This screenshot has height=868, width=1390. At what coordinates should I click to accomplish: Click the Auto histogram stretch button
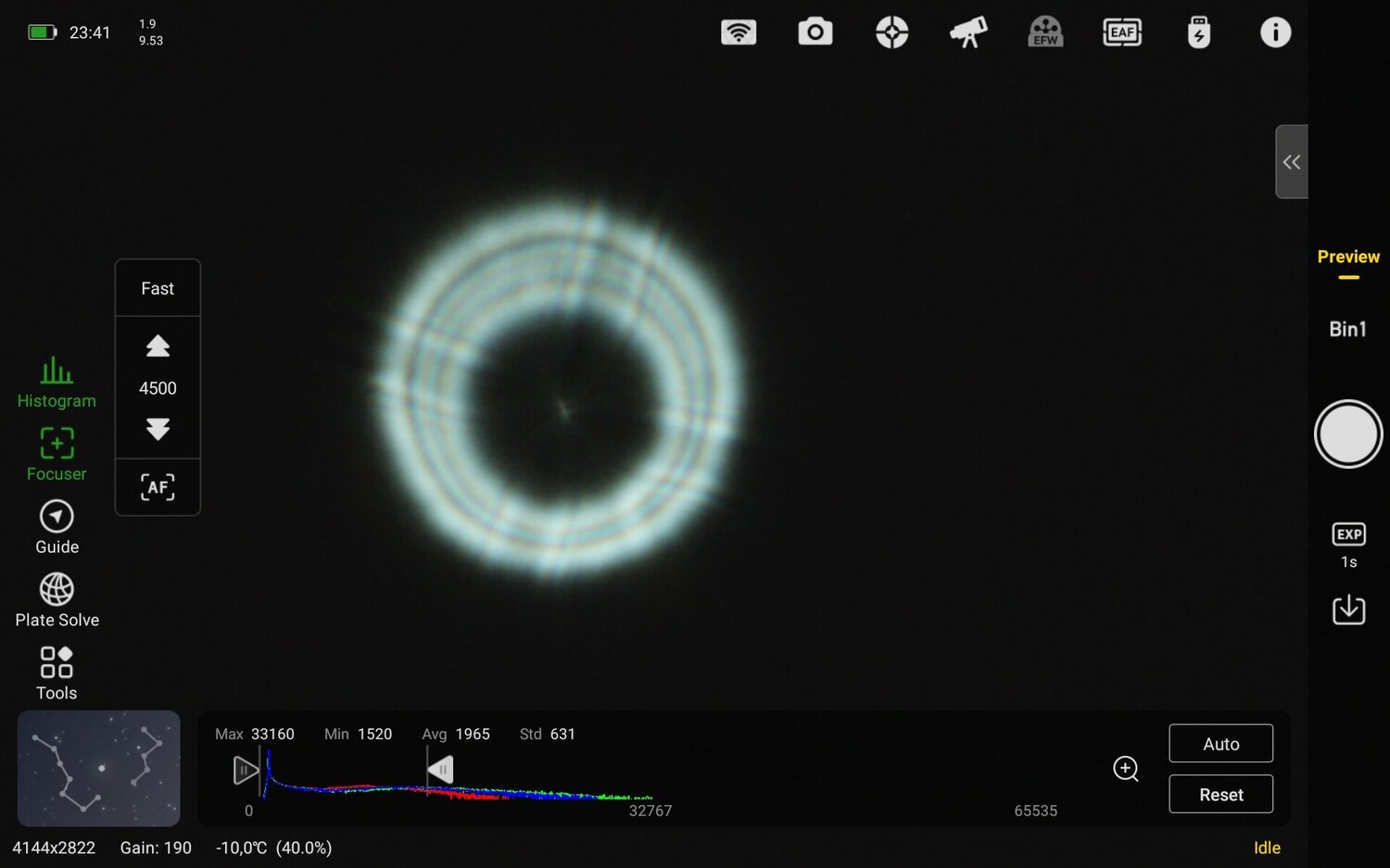tap(1220, 743)
